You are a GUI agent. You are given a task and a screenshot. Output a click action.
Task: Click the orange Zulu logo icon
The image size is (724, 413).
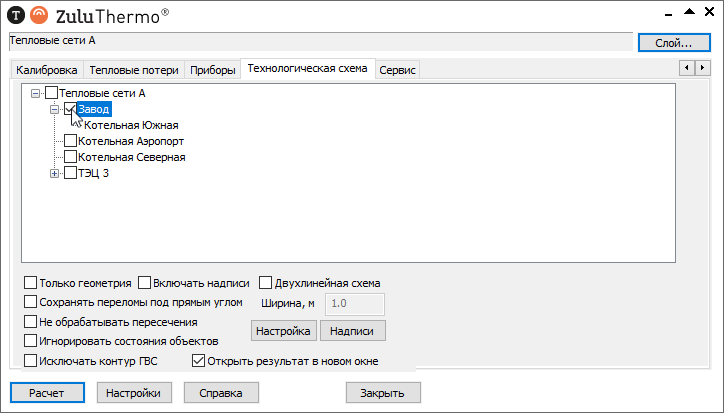pos(39,15)
